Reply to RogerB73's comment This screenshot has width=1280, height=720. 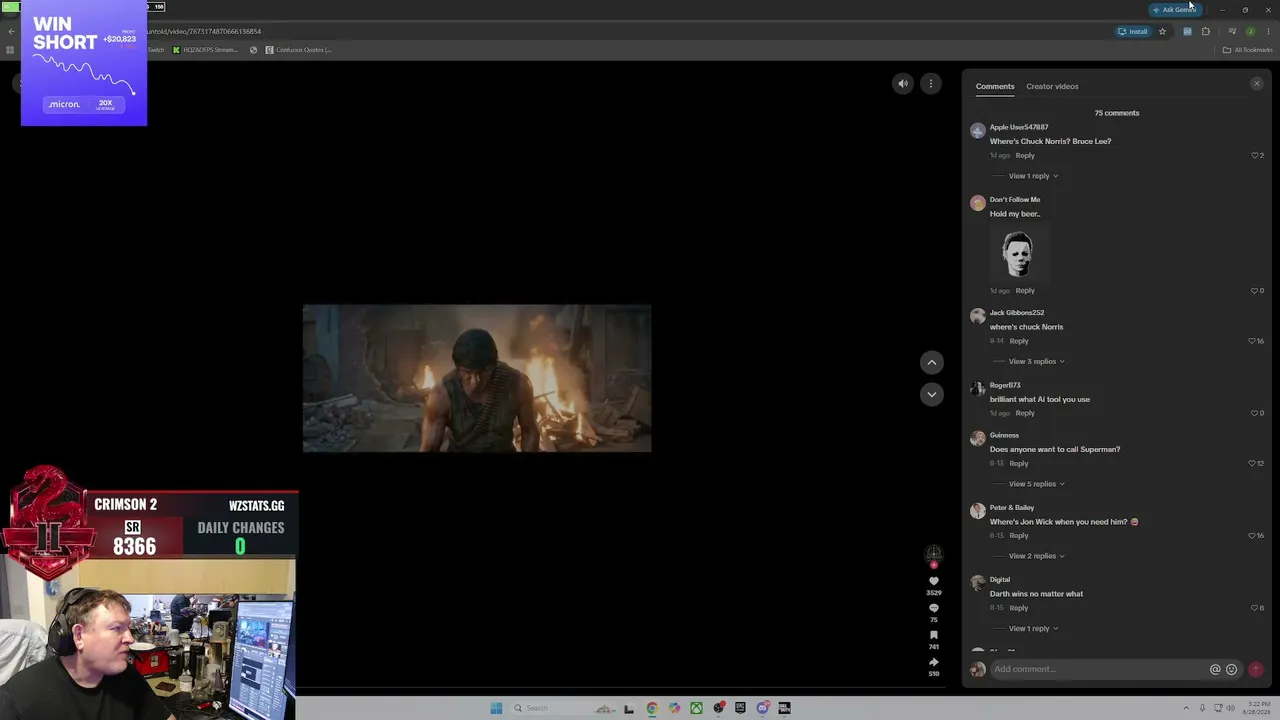pos(1025,413)
